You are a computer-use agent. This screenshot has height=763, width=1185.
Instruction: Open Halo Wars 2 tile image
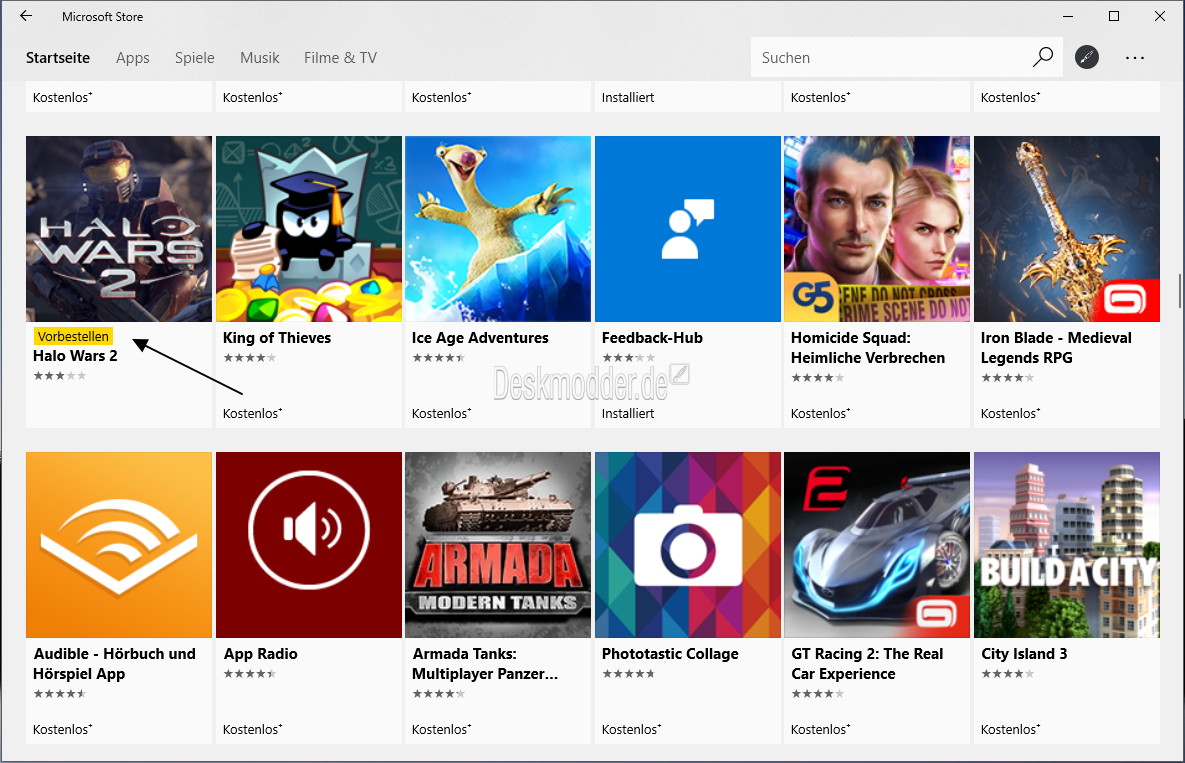click(119, 229)
